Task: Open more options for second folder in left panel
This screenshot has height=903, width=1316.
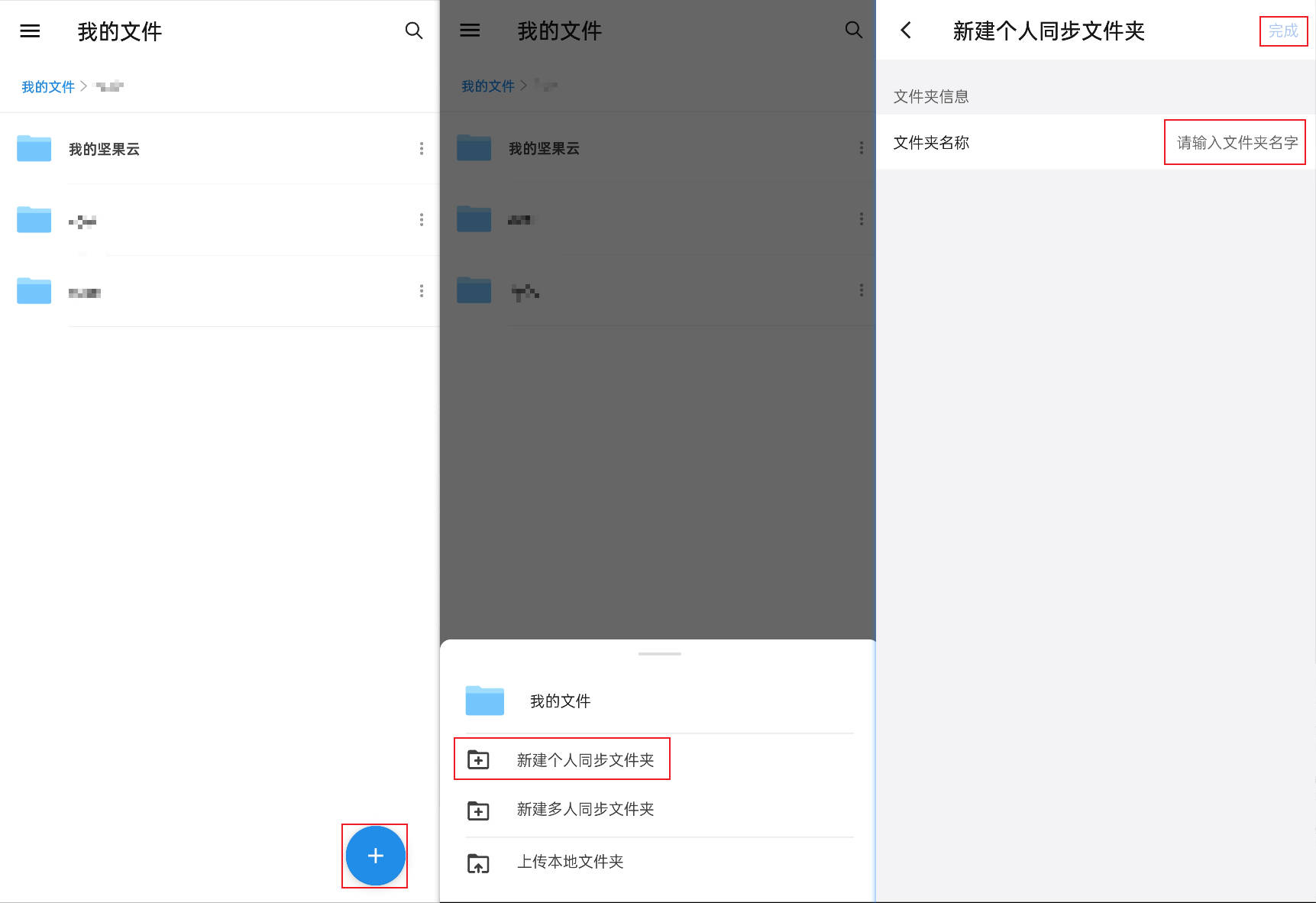Action: click(421, 220)
